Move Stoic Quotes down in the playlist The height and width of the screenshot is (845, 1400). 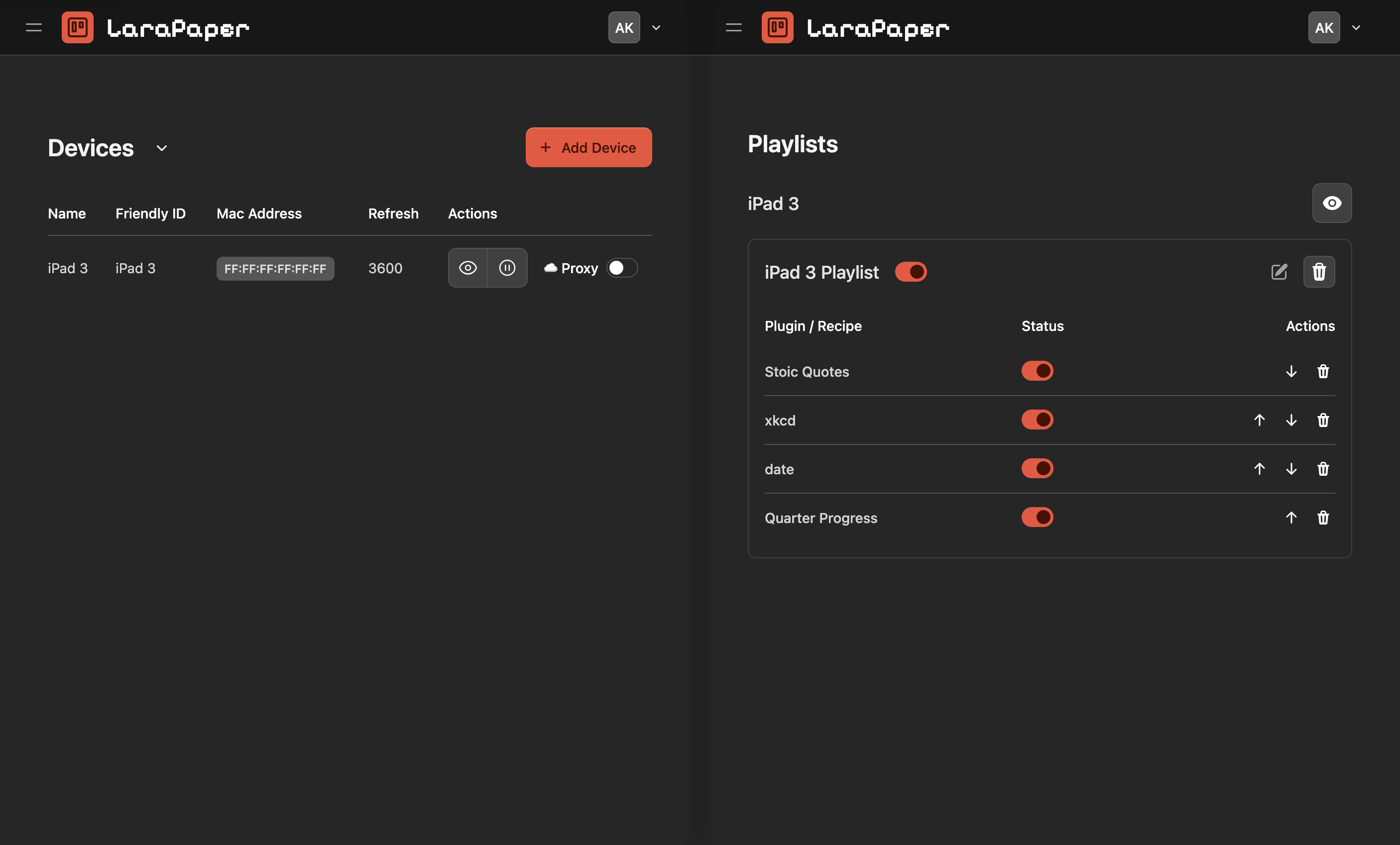tap(1291, 371)
